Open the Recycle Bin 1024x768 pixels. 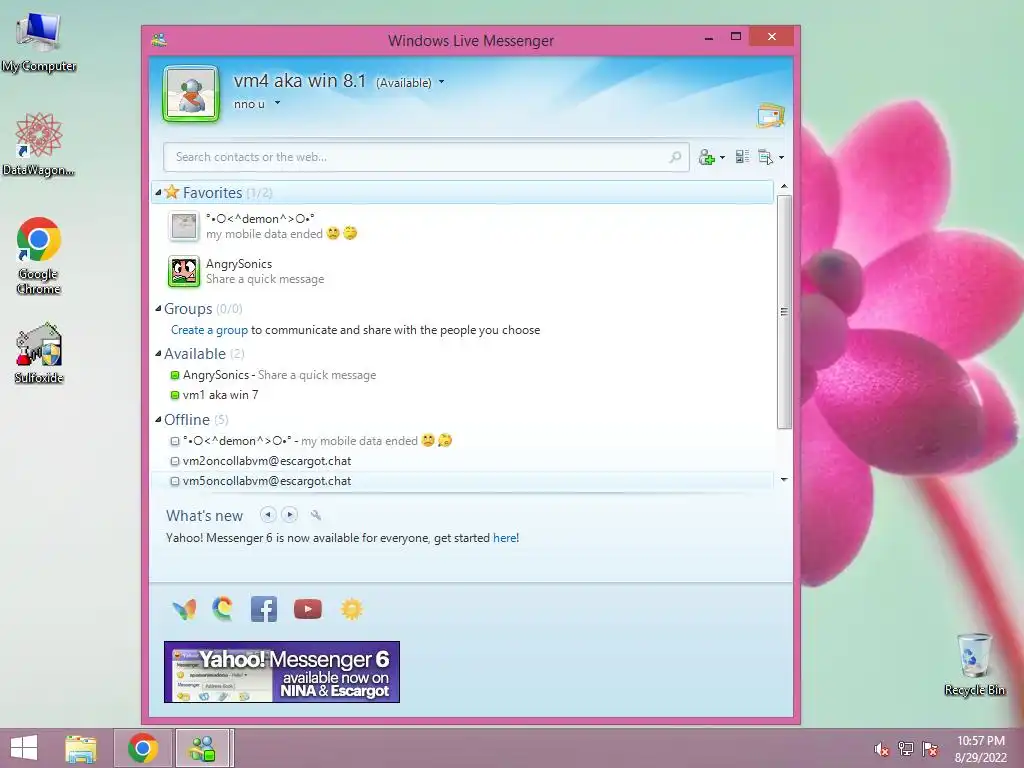click(x=974, y=664)
